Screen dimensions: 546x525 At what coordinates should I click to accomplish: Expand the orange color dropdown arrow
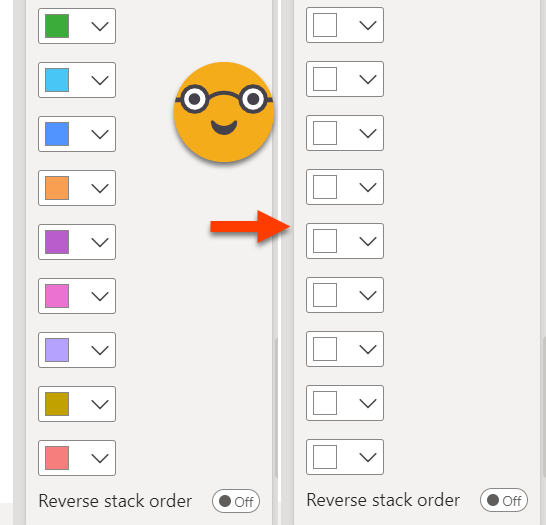(x=100, y=188)
